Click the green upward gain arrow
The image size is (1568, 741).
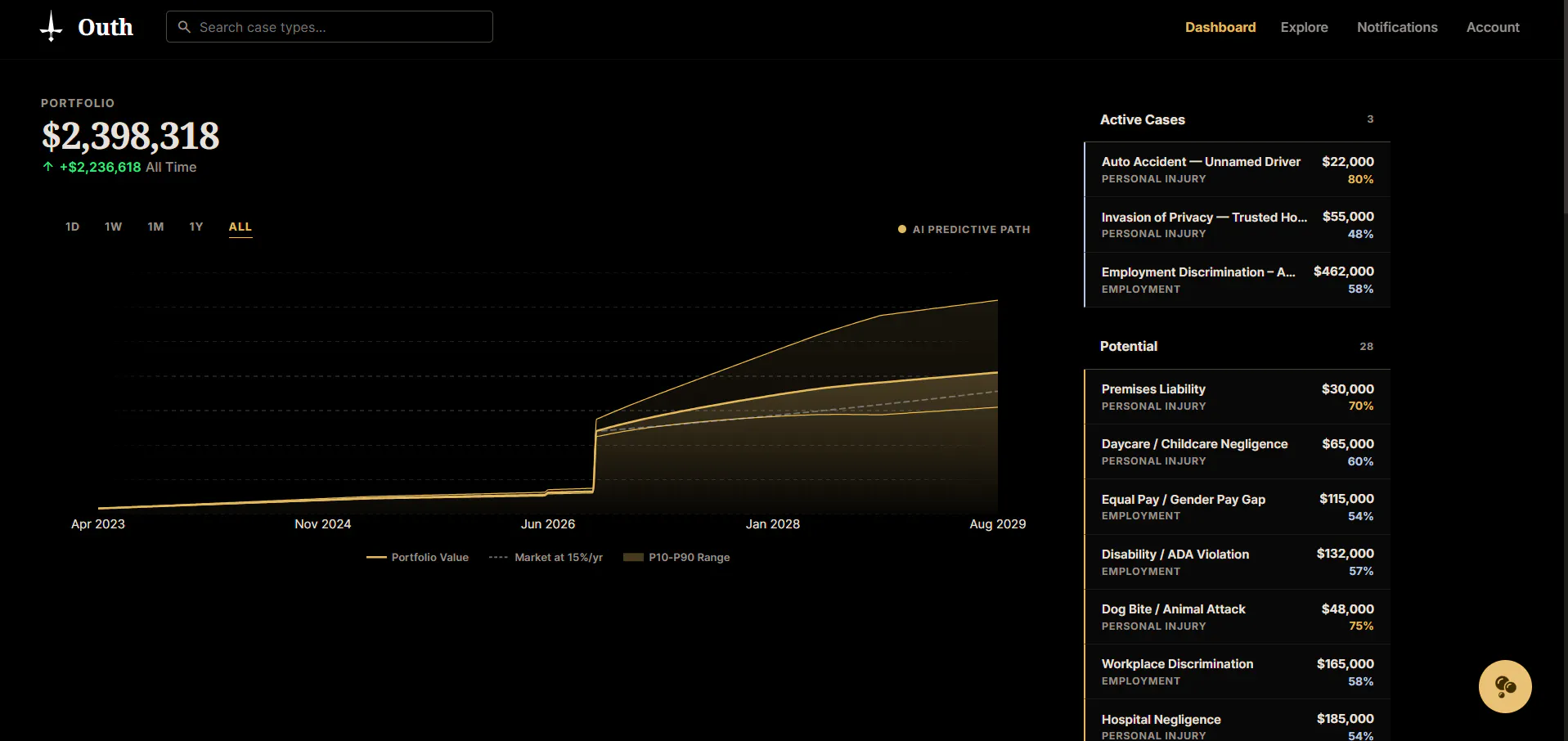tap(48, 167)
